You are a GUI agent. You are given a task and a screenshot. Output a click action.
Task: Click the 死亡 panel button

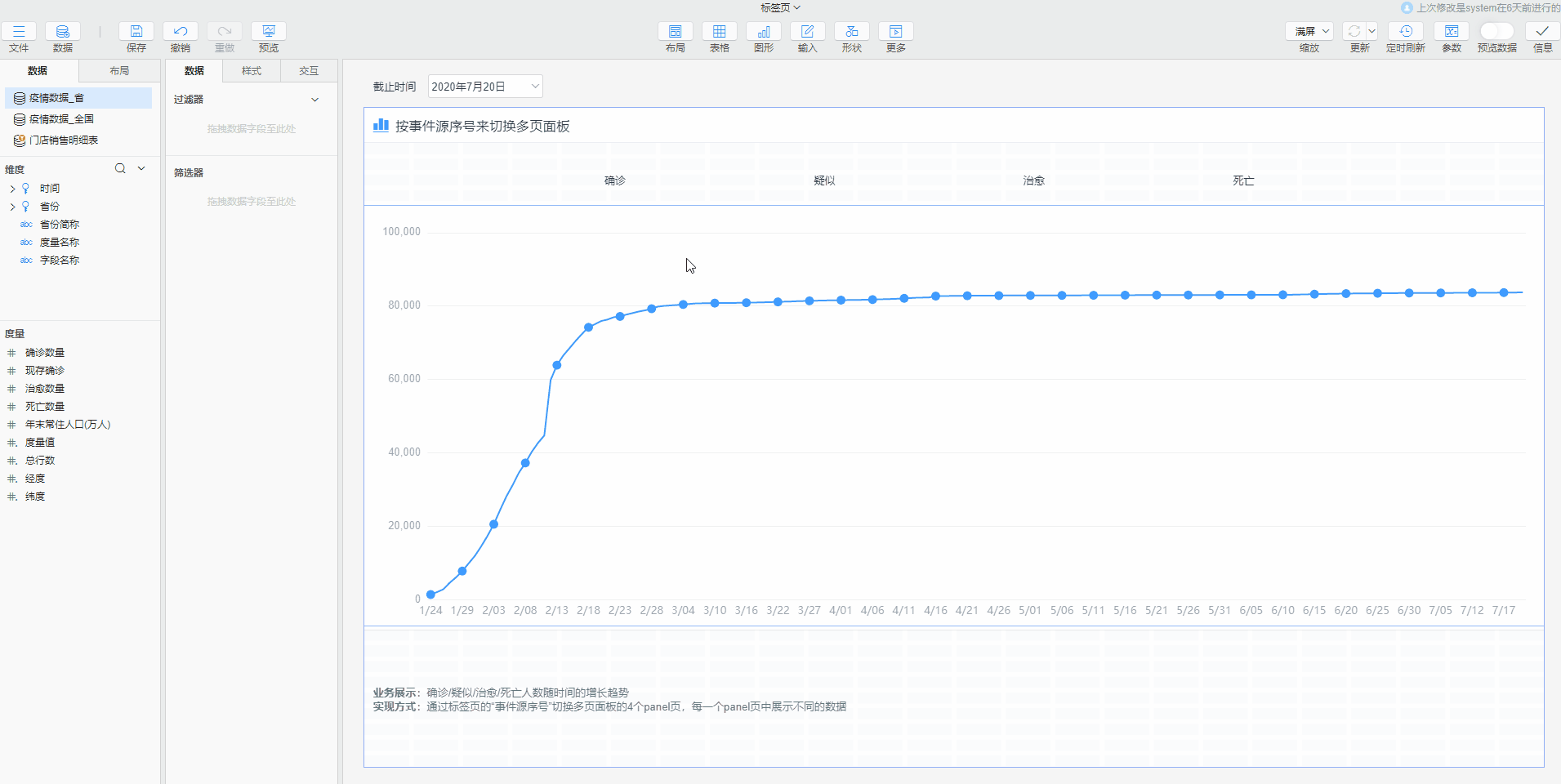pos(1243,180)
